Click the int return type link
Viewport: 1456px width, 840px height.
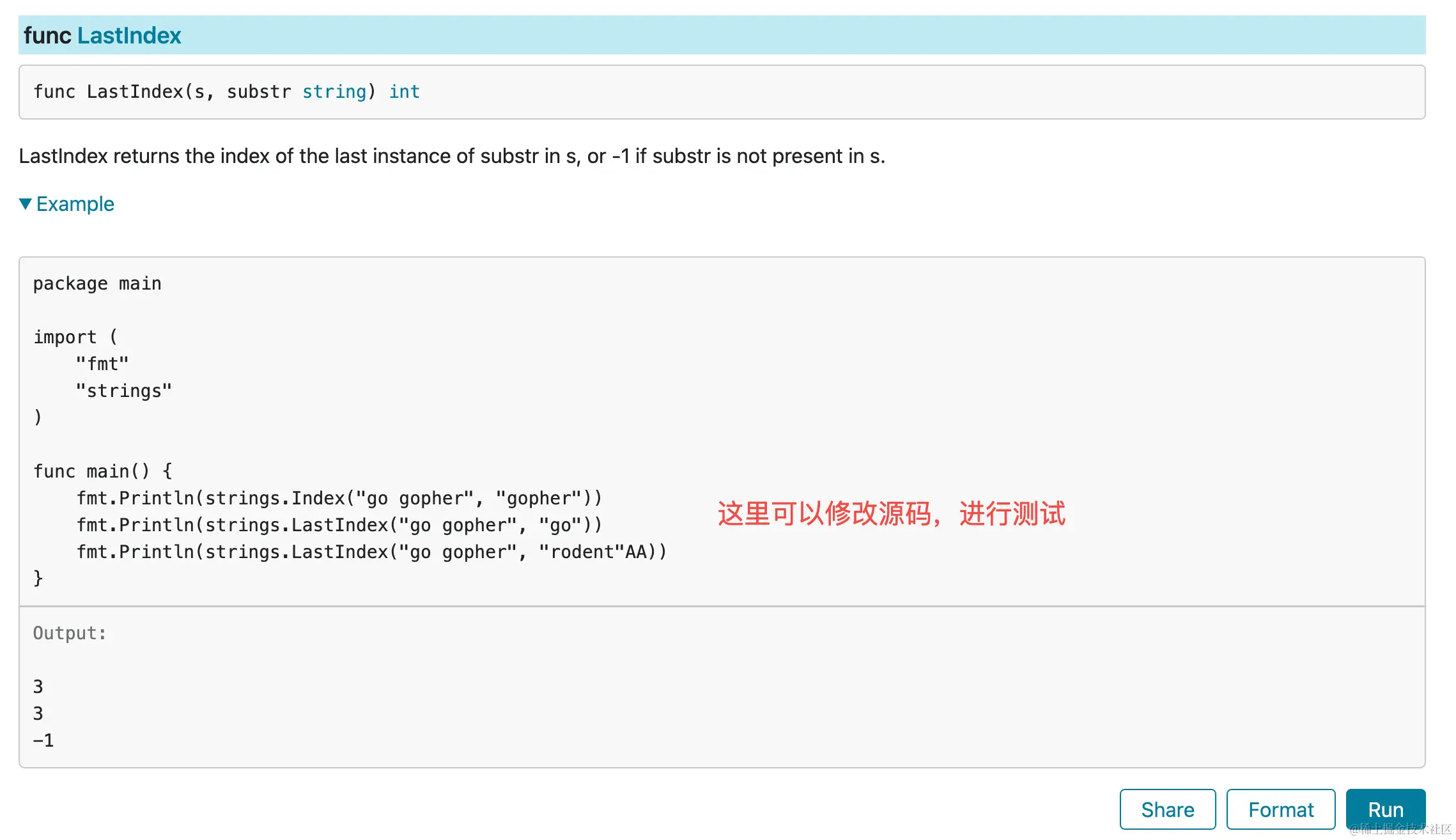click(x=404, y=92)
